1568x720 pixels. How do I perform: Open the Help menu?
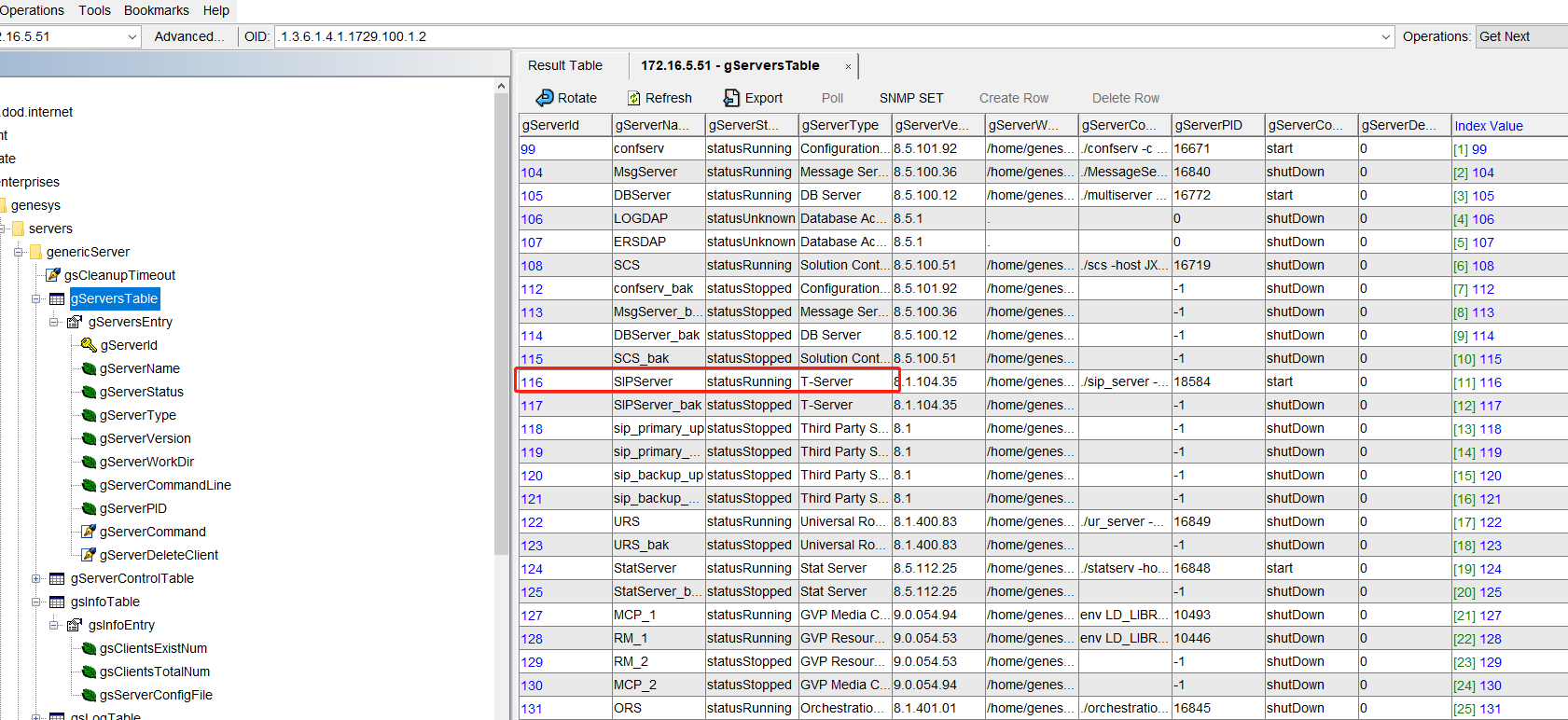(x=215, y=10)
